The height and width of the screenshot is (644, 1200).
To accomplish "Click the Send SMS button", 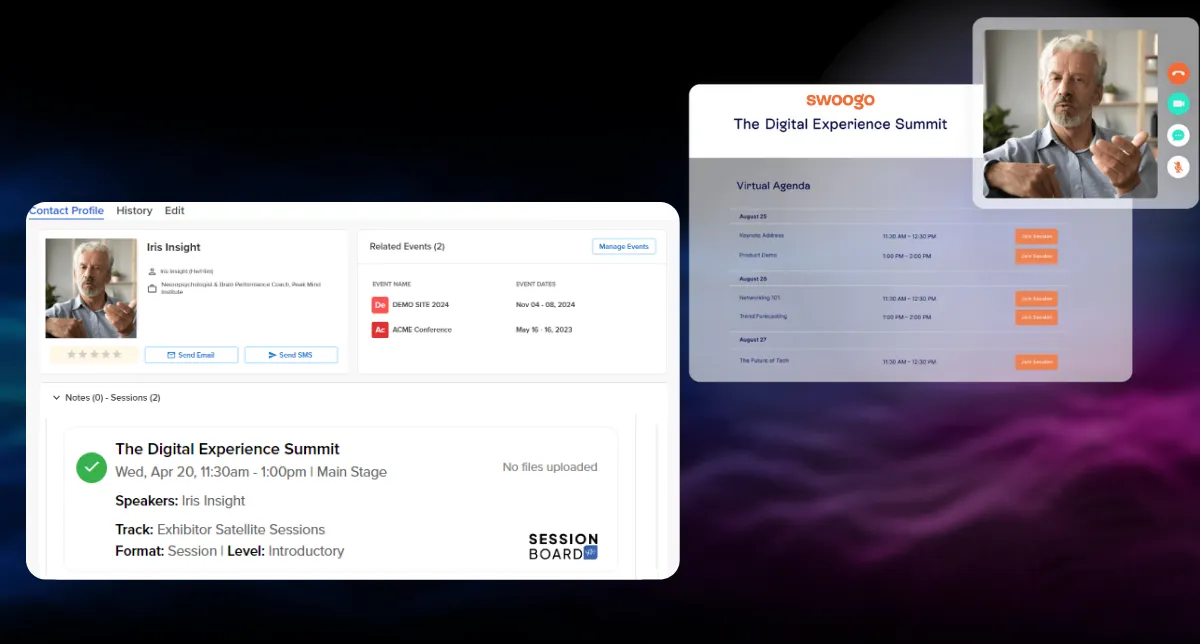I will click(291, 355).
